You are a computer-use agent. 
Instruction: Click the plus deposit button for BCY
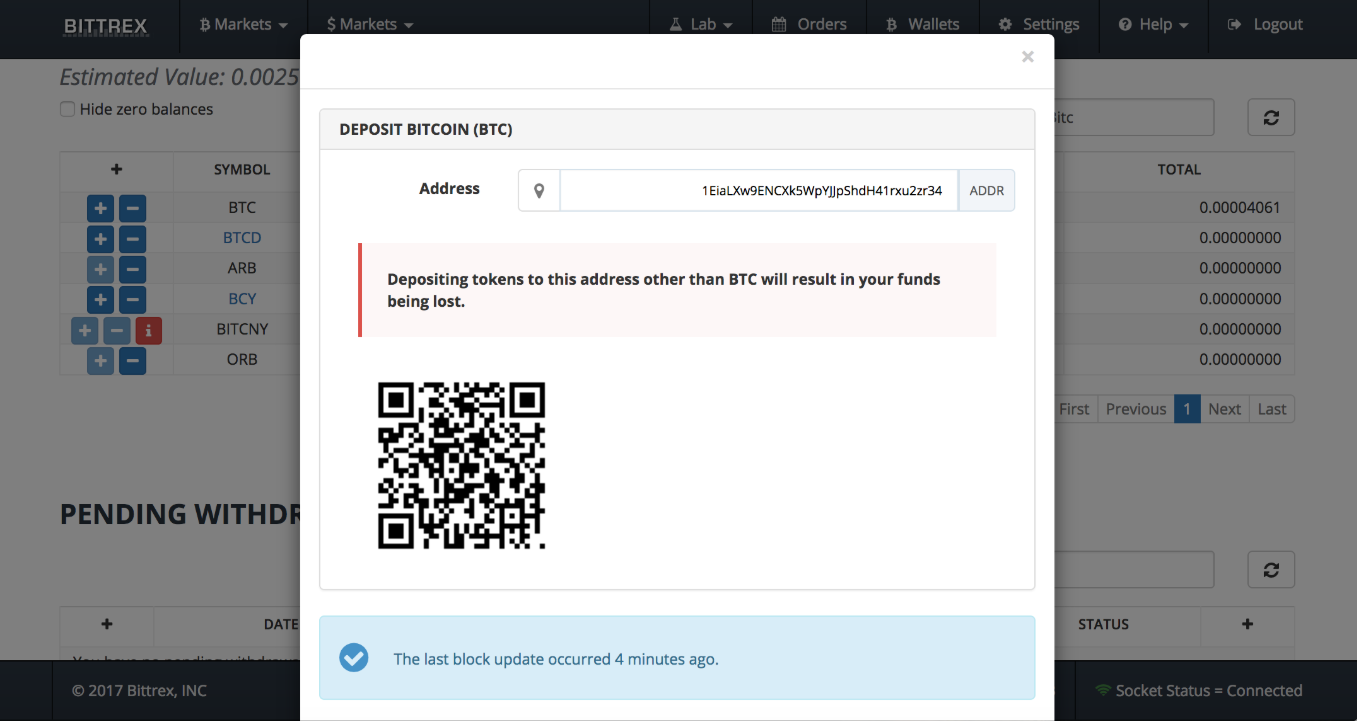tap(100, 299)
